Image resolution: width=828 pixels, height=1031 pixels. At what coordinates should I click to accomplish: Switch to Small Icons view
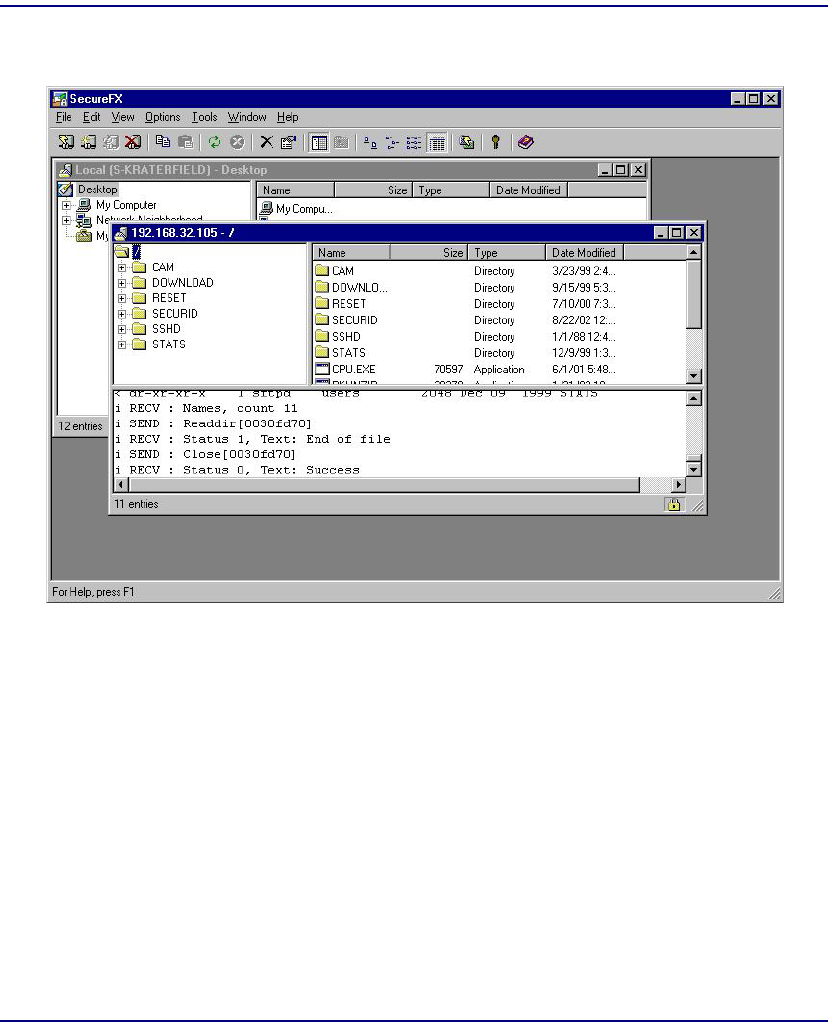tap(393, 142)
